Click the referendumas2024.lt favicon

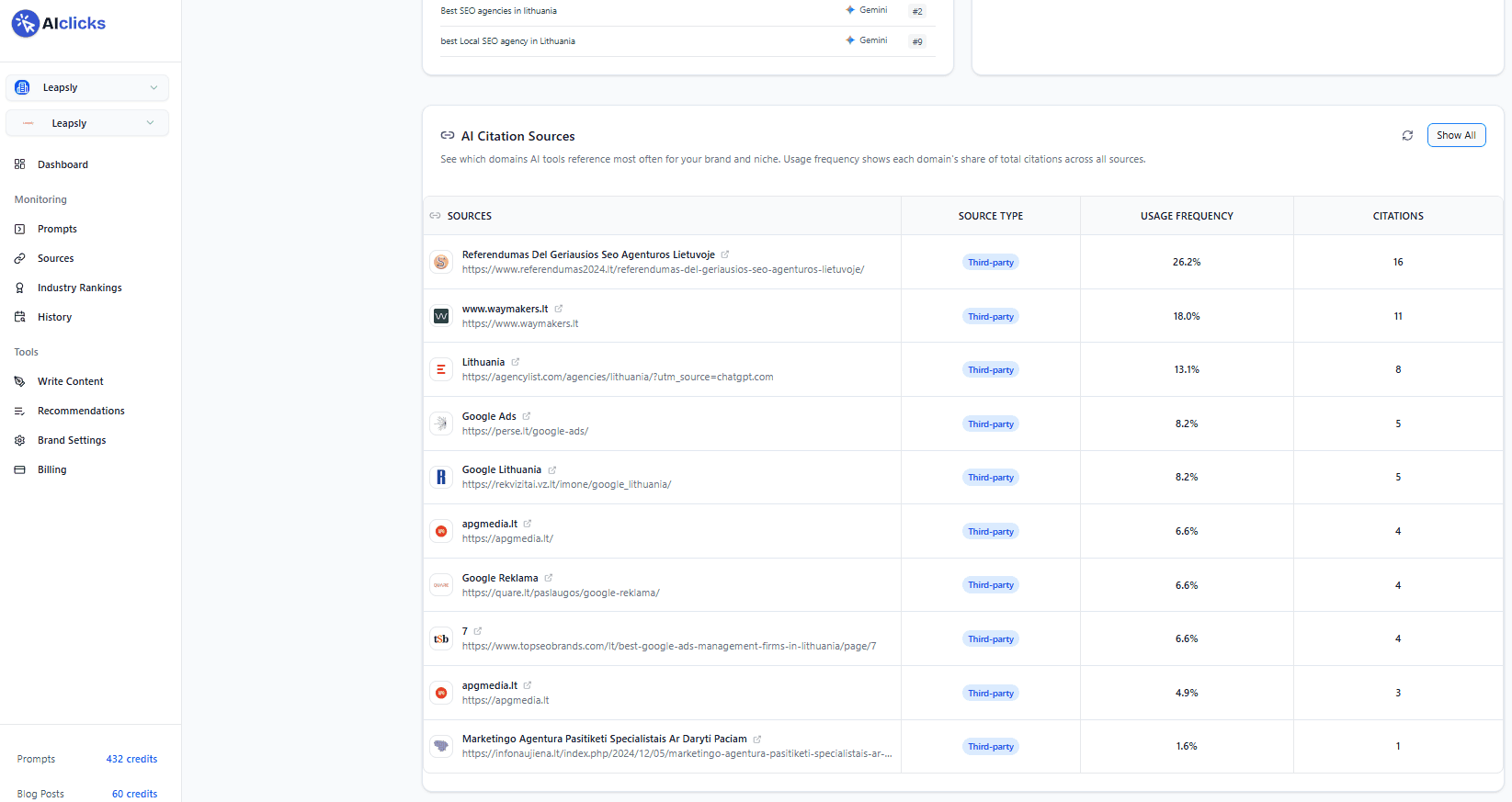(x=441, y=262)
